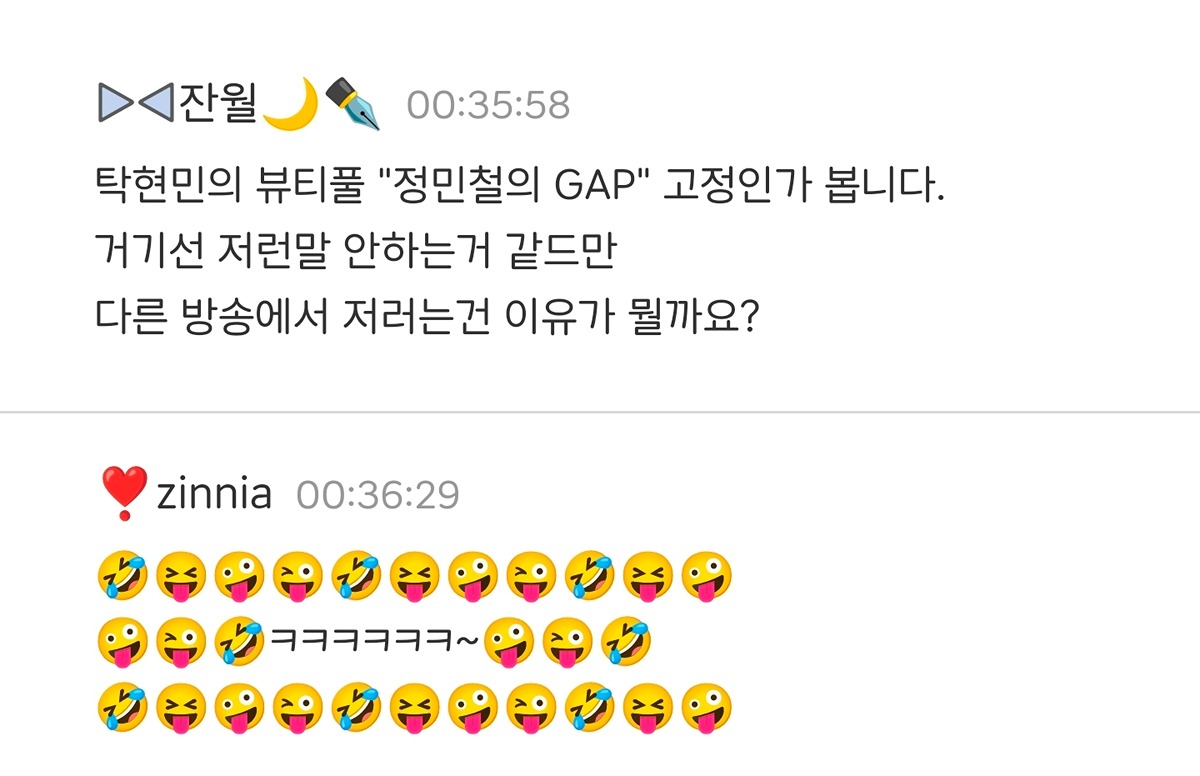Click the 00:36:29 timestamp

378,495
